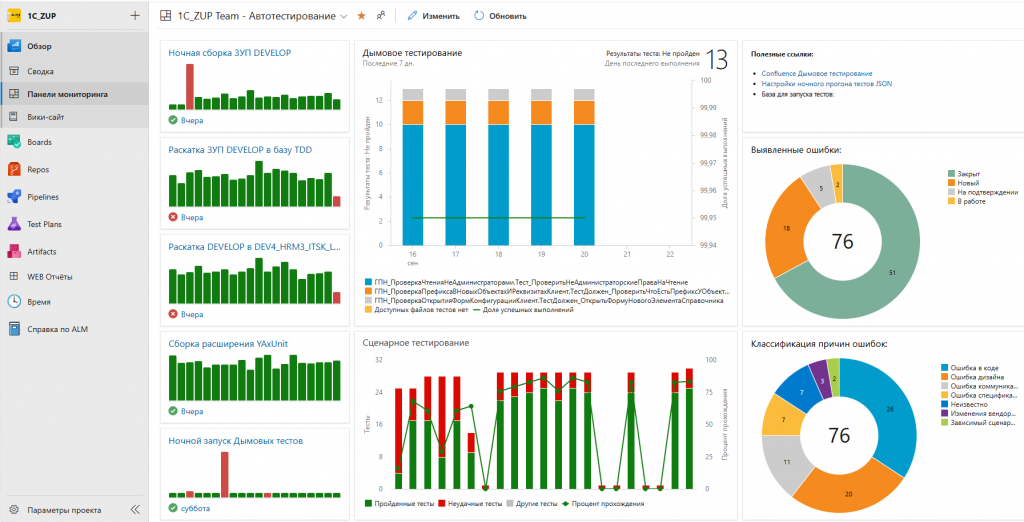
Task: Click the 26 segment of Классификация donut
Action: [889, 410]
